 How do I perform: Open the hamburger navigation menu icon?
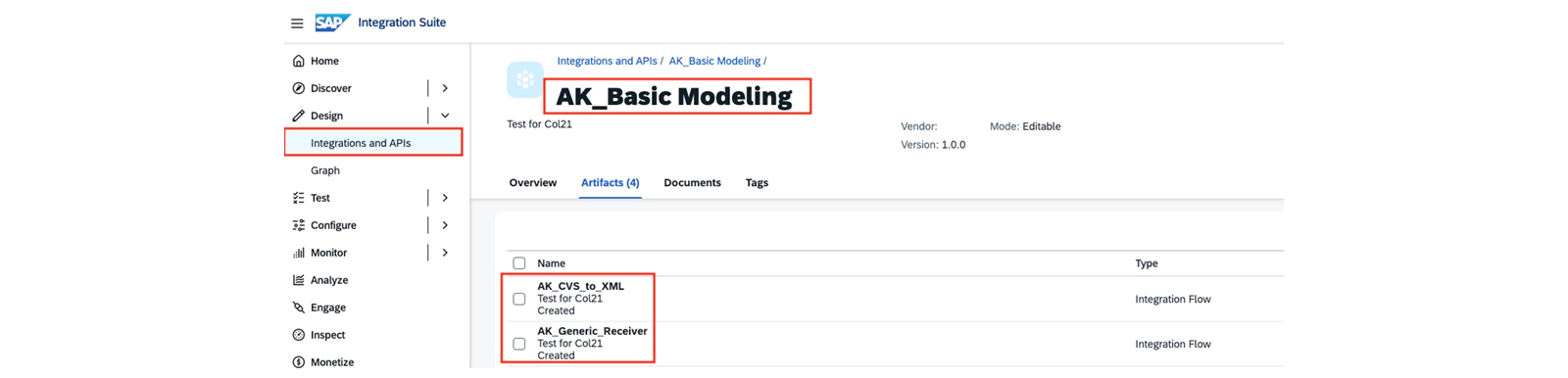[297, 24]
